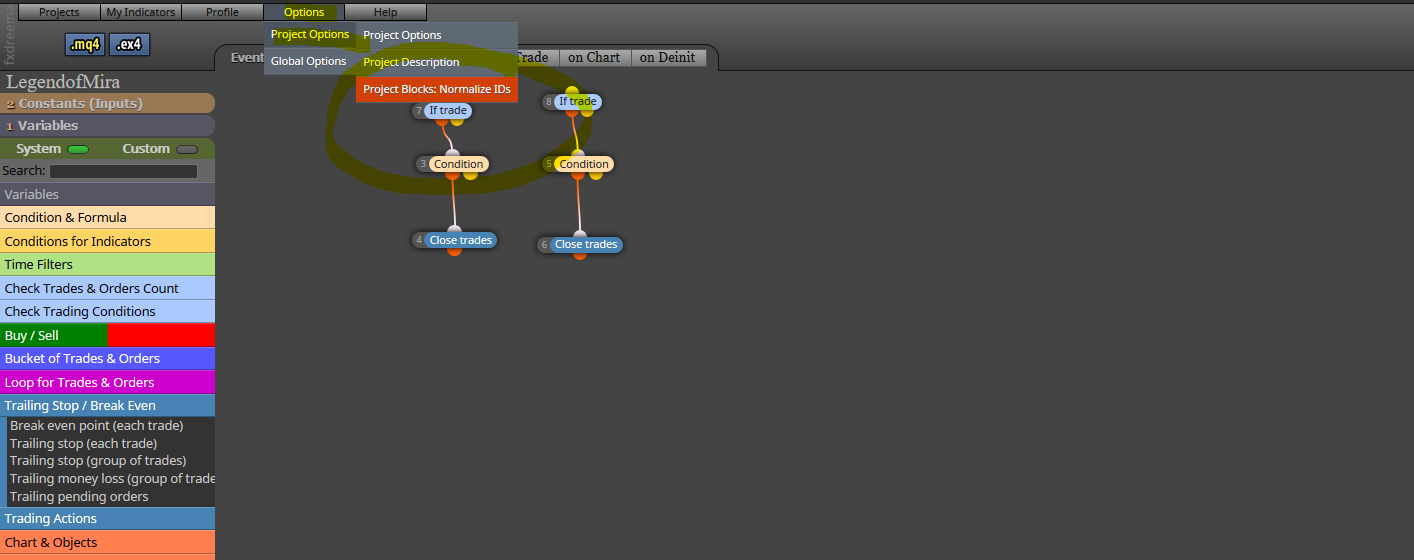Click orange output connector under Close trades block 6

coord(580,254)
